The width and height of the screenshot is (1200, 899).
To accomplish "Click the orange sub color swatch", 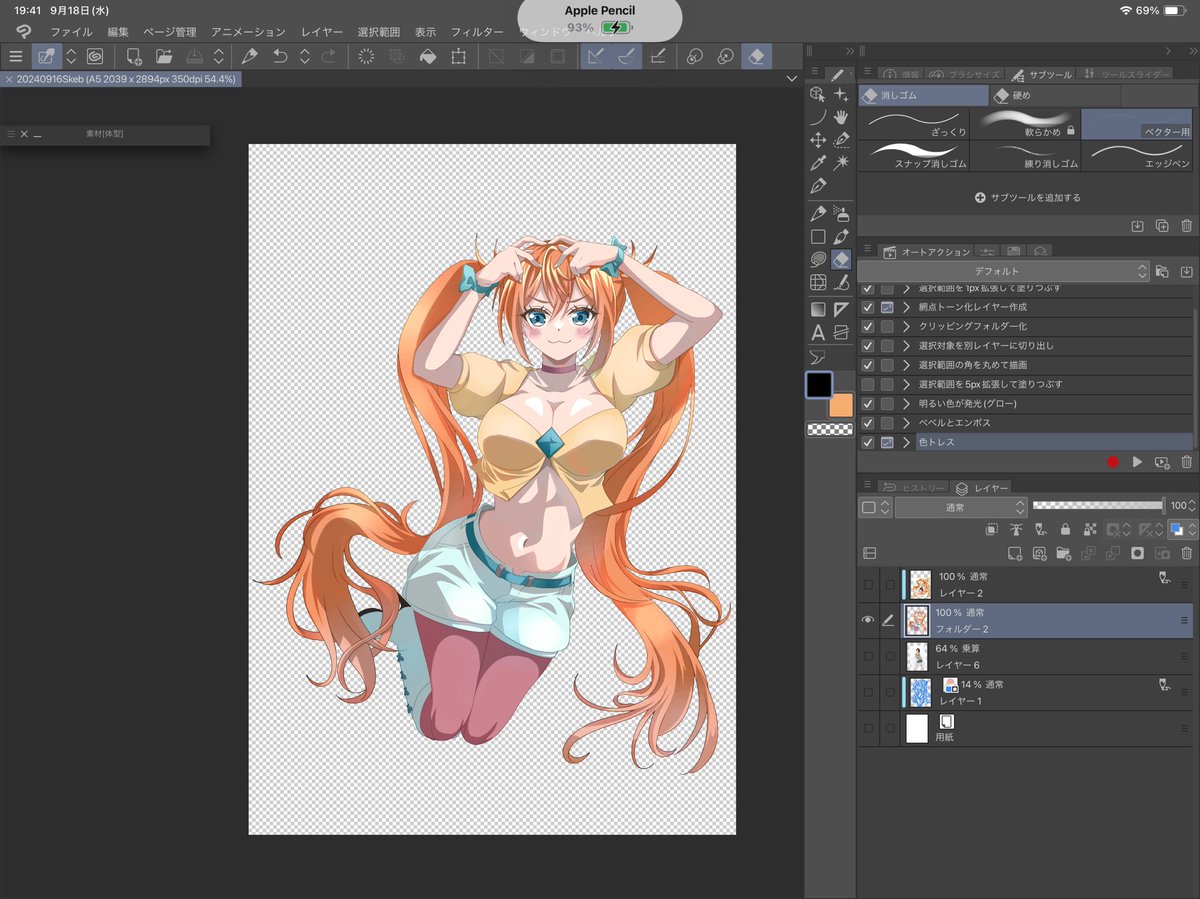I will [841, 405].
